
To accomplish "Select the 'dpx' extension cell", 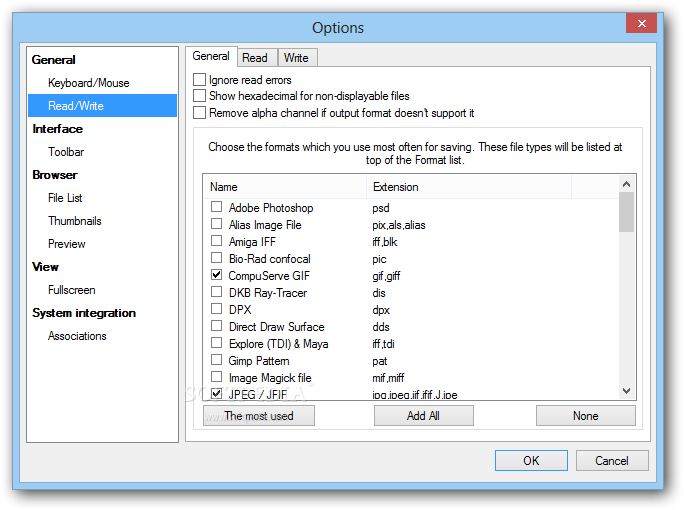I will (x=381, y=310).
